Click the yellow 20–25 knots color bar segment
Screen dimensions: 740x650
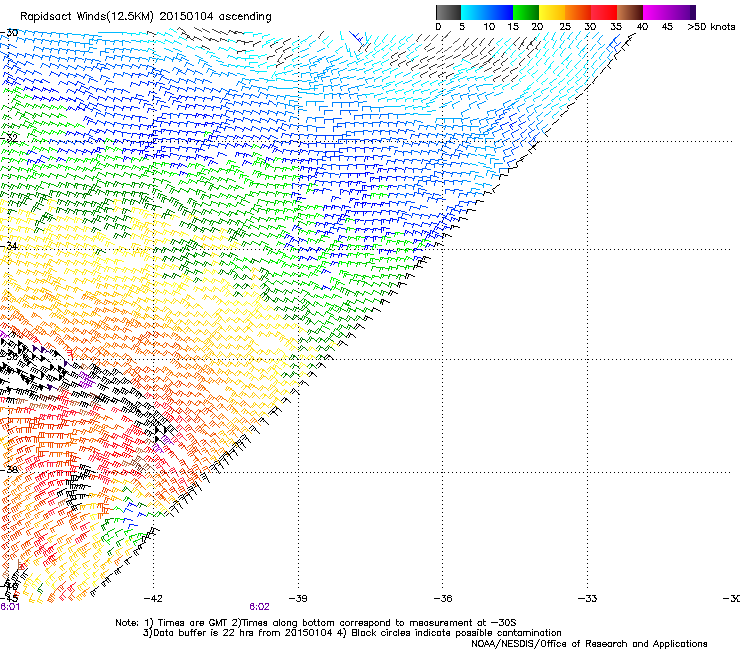point(552,12)
